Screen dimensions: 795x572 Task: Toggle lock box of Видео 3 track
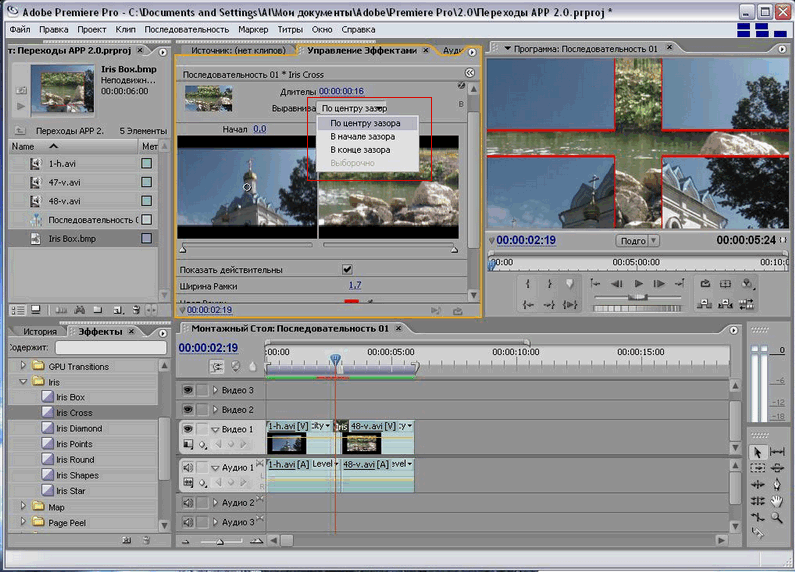pyautogui.click(x=202, y=390)
